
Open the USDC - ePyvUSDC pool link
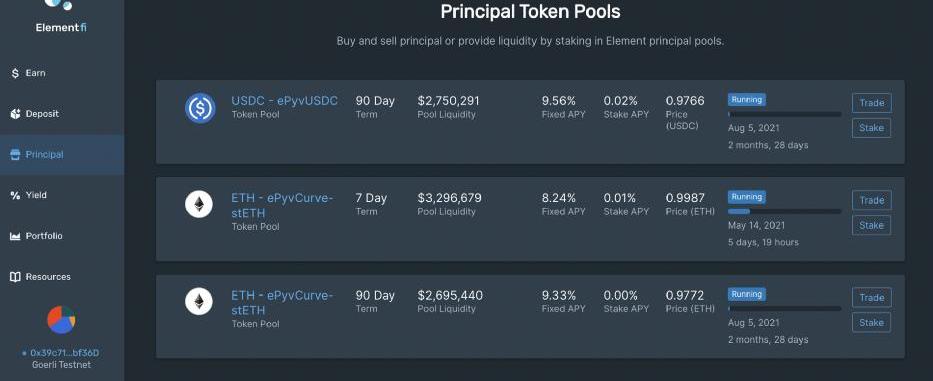pyautogui.click(x=284, y=101)
